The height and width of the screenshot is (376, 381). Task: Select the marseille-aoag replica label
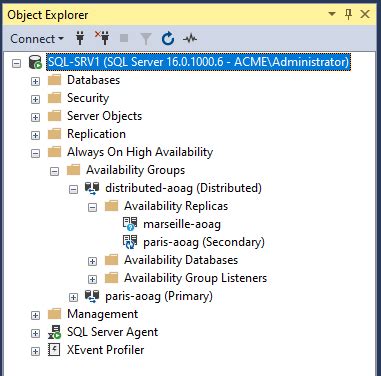click(182, 224)
